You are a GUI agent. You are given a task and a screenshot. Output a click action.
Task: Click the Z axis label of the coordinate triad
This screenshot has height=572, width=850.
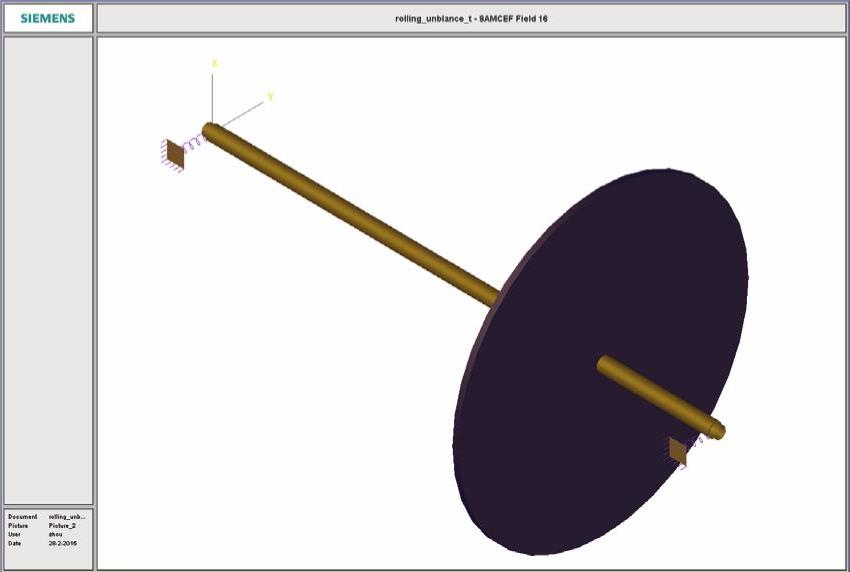pos(214,63)
